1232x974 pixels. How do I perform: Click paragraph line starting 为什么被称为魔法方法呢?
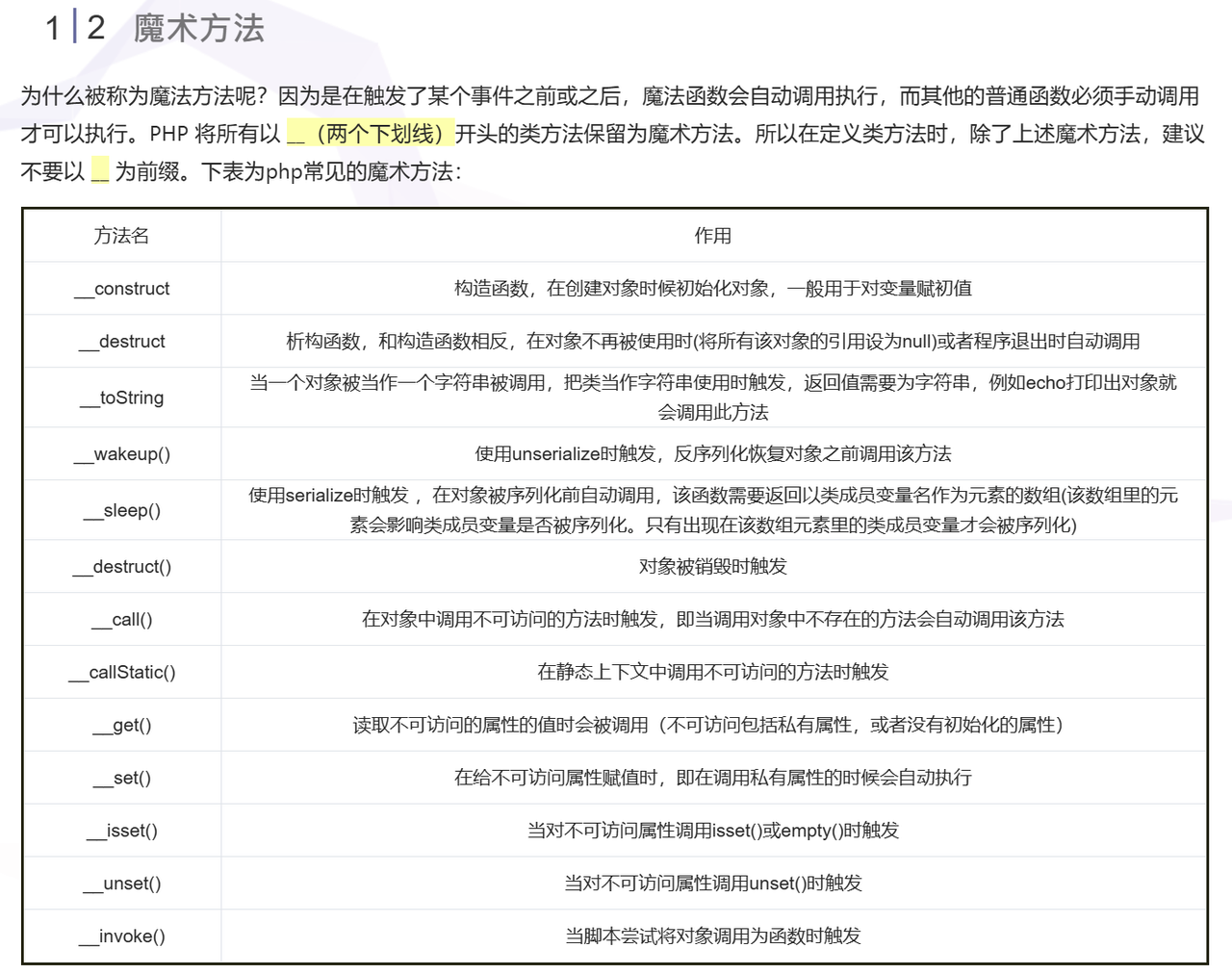(610, 96)
